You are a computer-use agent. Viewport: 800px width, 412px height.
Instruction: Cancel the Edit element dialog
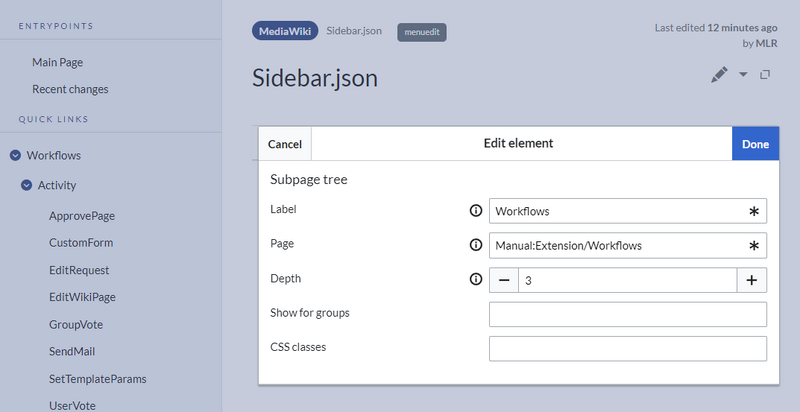pyautogui.click(x=285, y=144)
